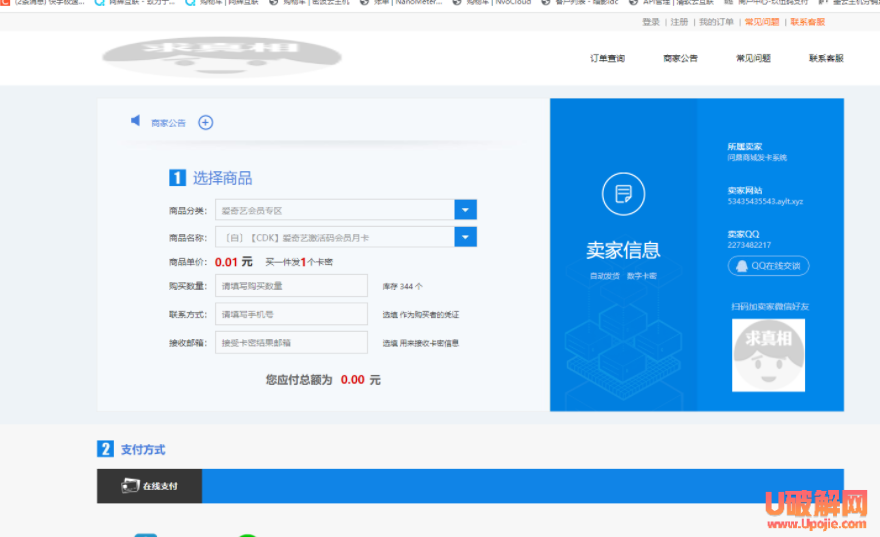Open the 商品名称 dropdown arrow

point(465,237)
